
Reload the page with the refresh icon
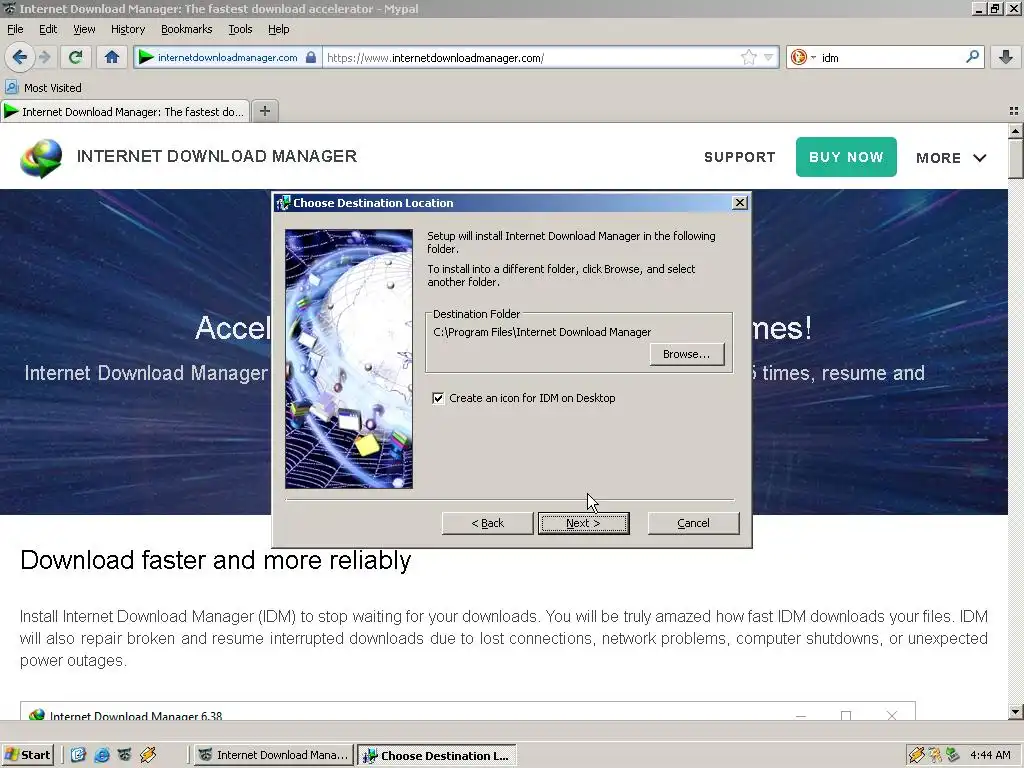click(x=75, y=57)
